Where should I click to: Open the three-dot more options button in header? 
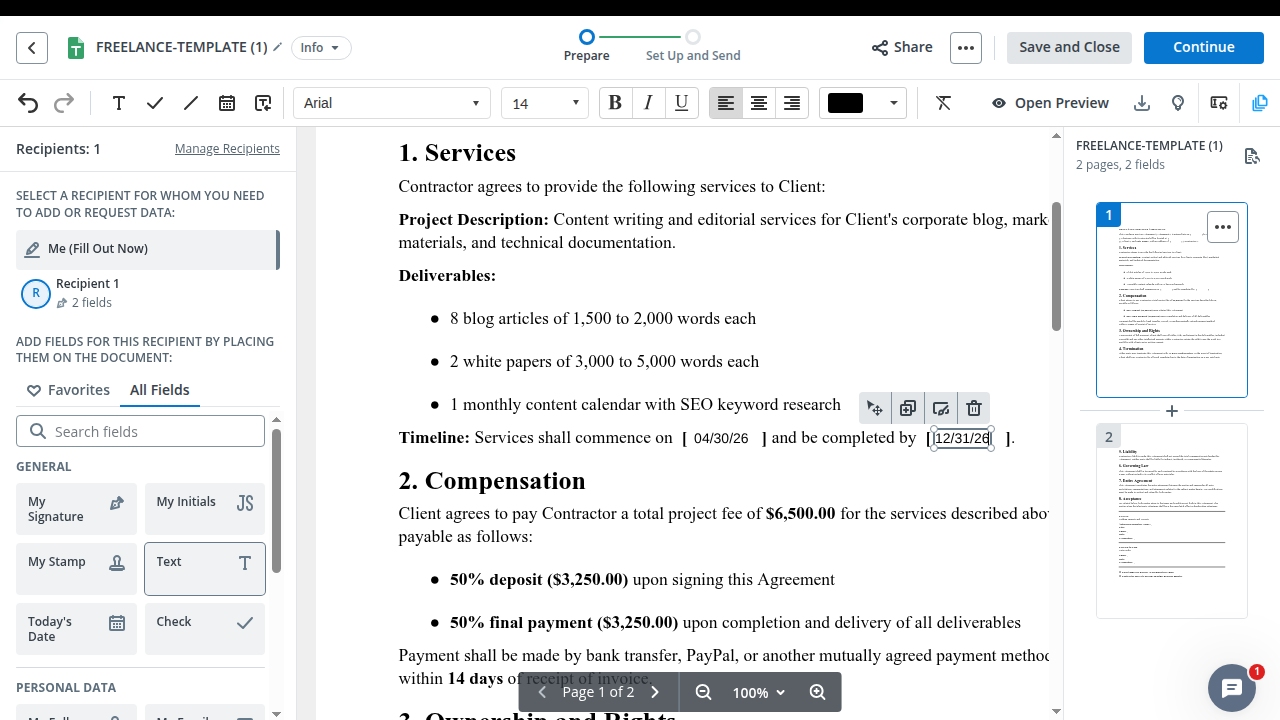coord(965,47)
